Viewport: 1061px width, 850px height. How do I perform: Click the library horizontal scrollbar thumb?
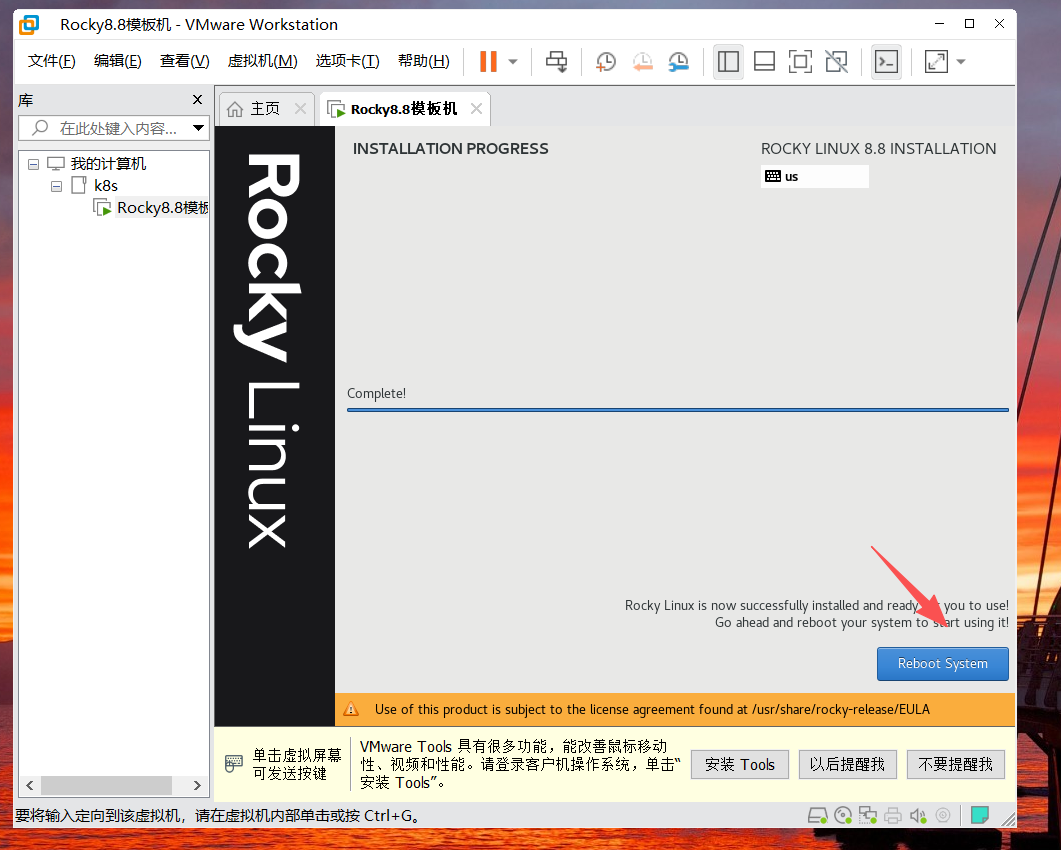click(106, 785)
